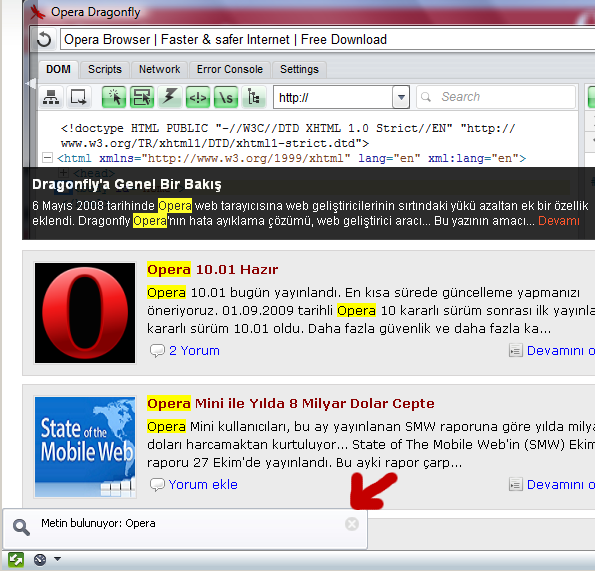595x571 pixels.
Task: Expand the head node in DOM tree
Action: [x=63, y=173]
